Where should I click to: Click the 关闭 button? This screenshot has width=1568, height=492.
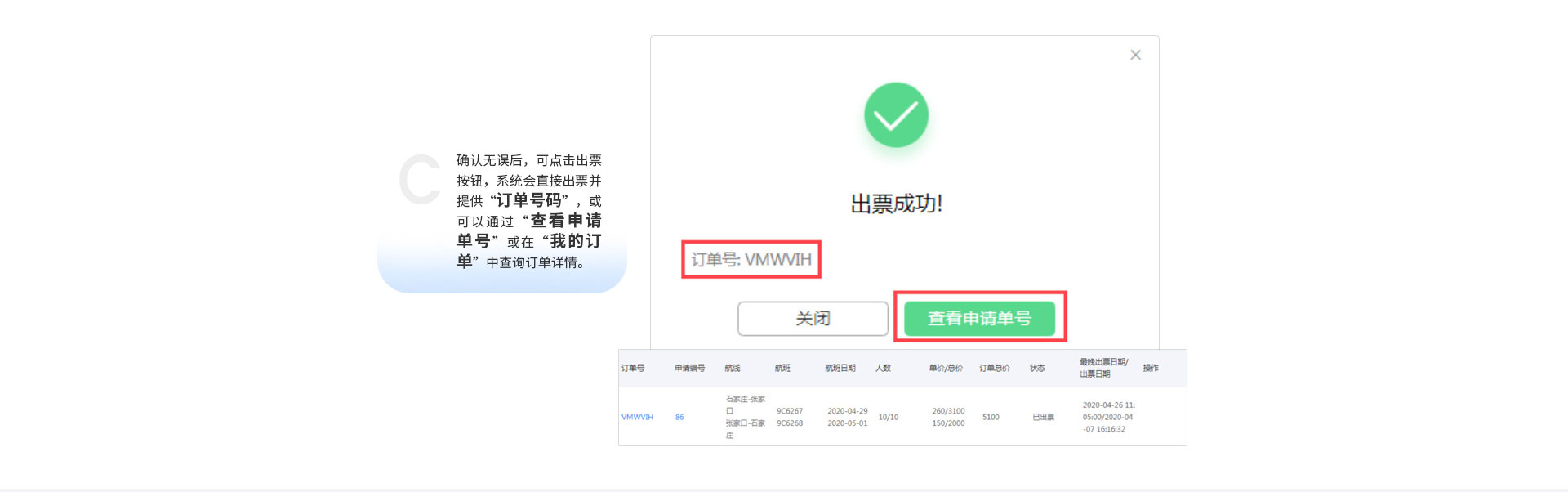point(813,319)
